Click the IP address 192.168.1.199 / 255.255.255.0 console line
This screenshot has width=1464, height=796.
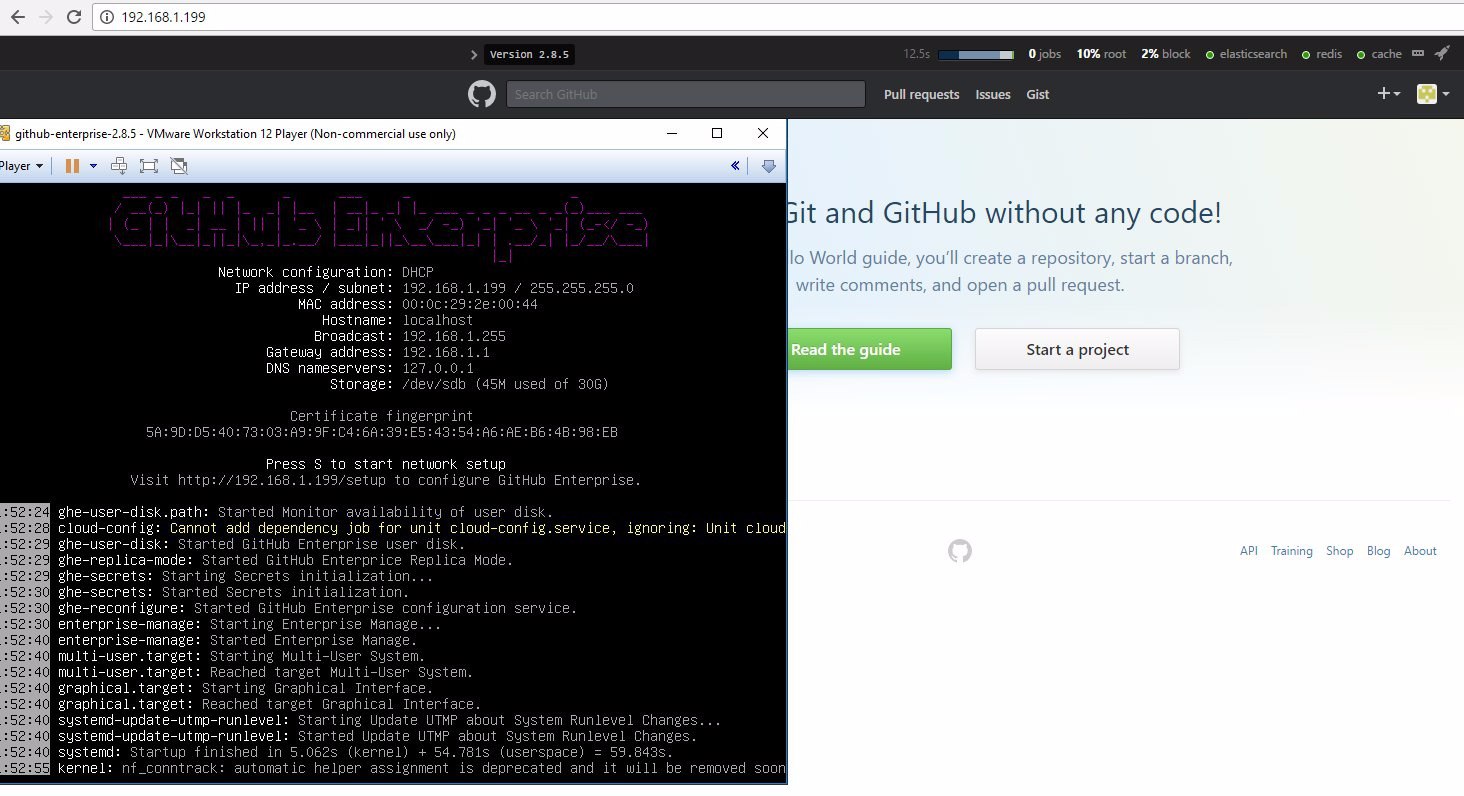coord(434,288)
